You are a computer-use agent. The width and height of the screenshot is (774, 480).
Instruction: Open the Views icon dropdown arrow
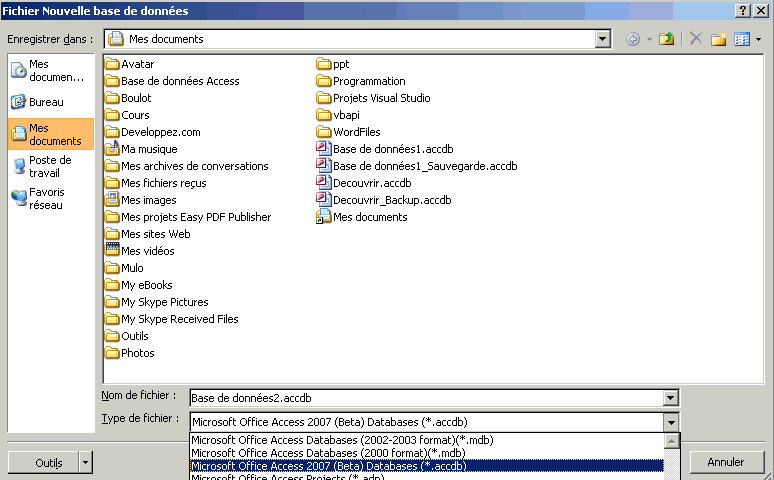point(758,39)
